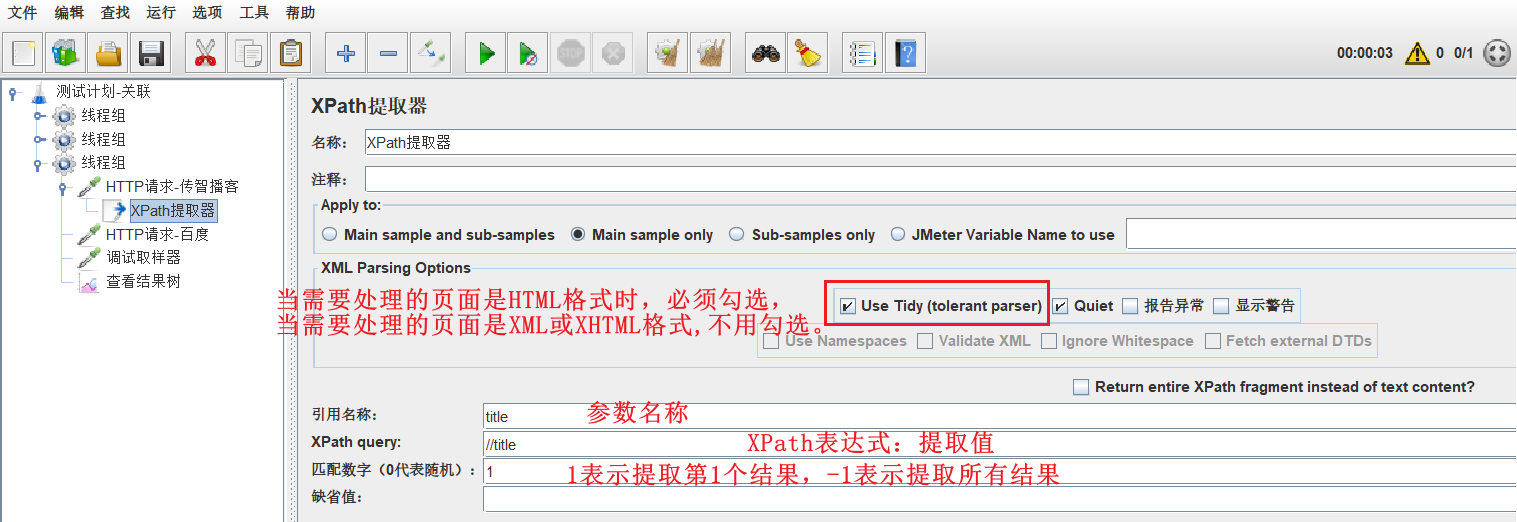Image resolution: width=1517 pixels, height=522 pixels.
Task: Click the Clear All results icon
Action: tap(710, 53)
